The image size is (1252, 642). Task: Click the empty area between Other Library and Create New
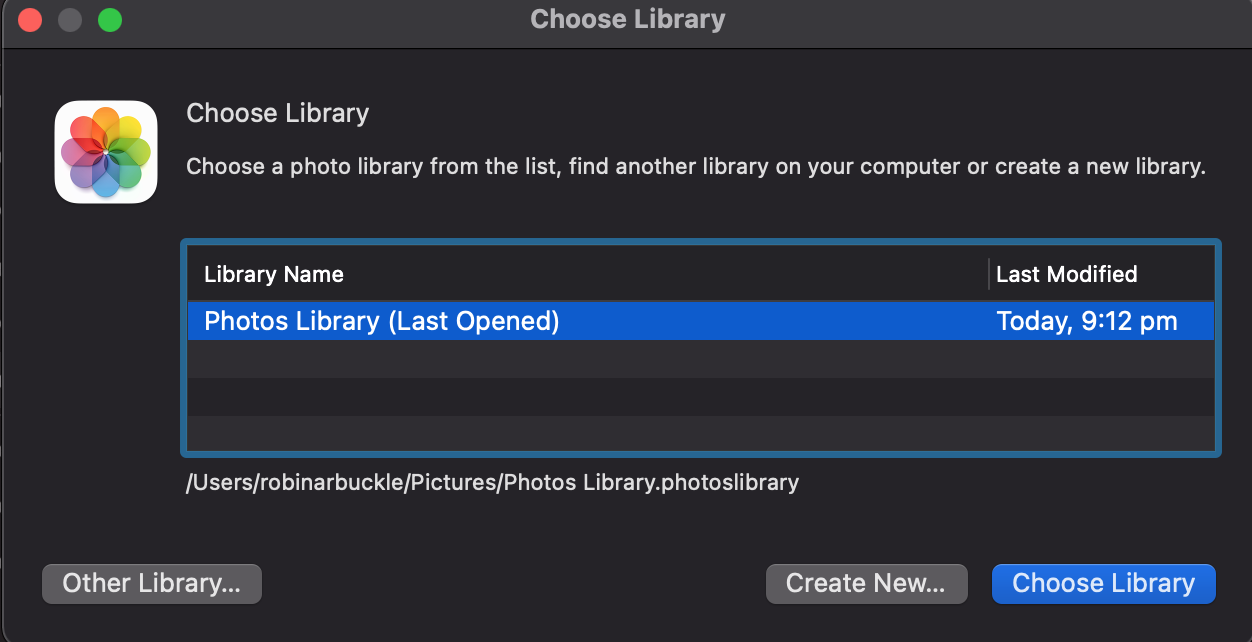pos(512,584)
